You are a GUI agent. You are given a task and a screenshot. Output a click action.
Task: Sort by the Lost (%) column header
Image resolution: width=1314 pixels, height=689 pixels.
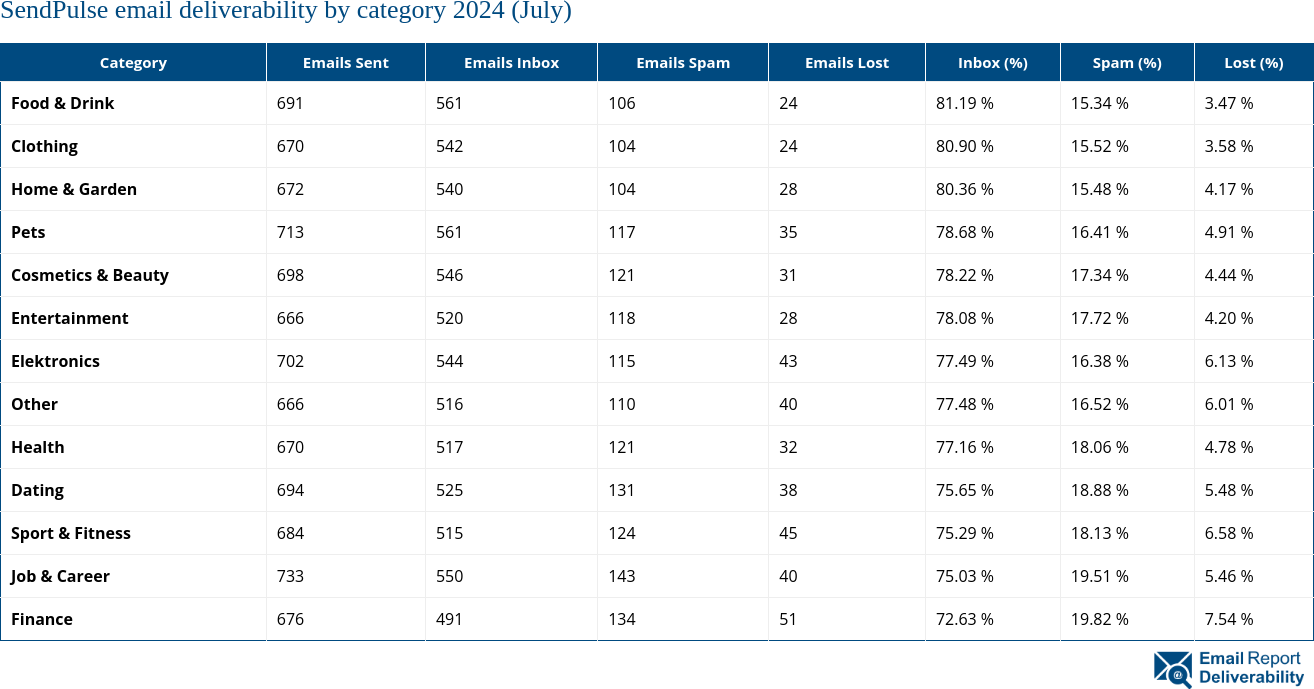click(1254, 62)
